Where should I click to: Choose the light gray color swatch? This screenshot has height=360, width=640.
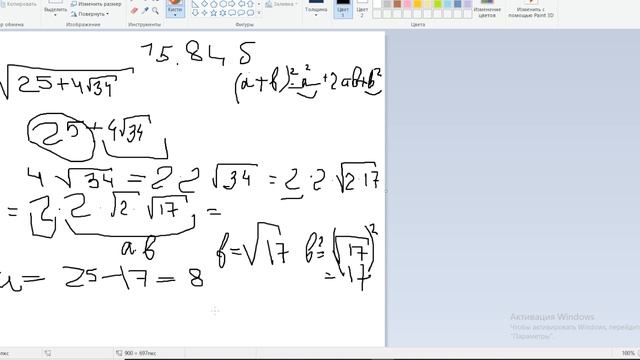click(x=387, y=4)
